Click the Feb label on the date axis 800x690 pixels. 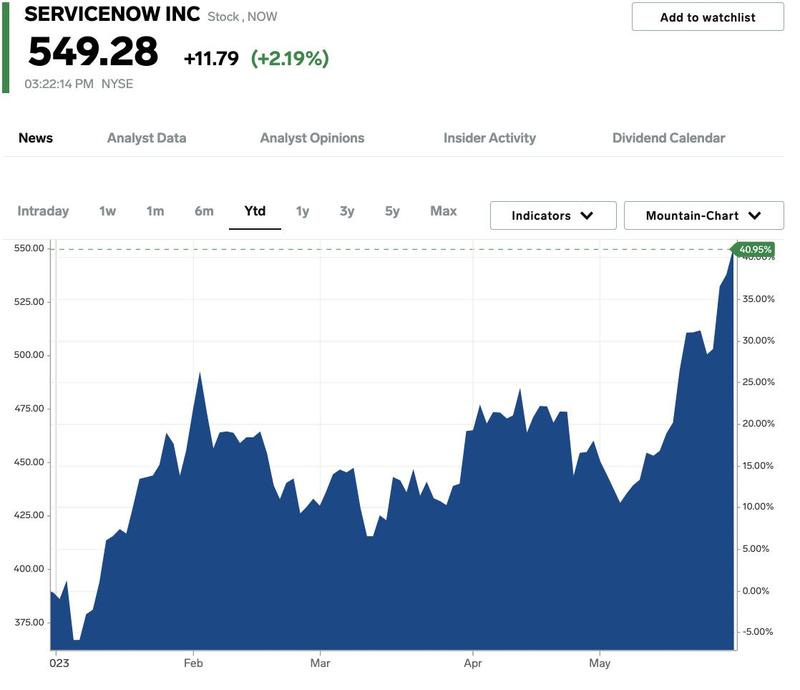[x=193, y=663]
